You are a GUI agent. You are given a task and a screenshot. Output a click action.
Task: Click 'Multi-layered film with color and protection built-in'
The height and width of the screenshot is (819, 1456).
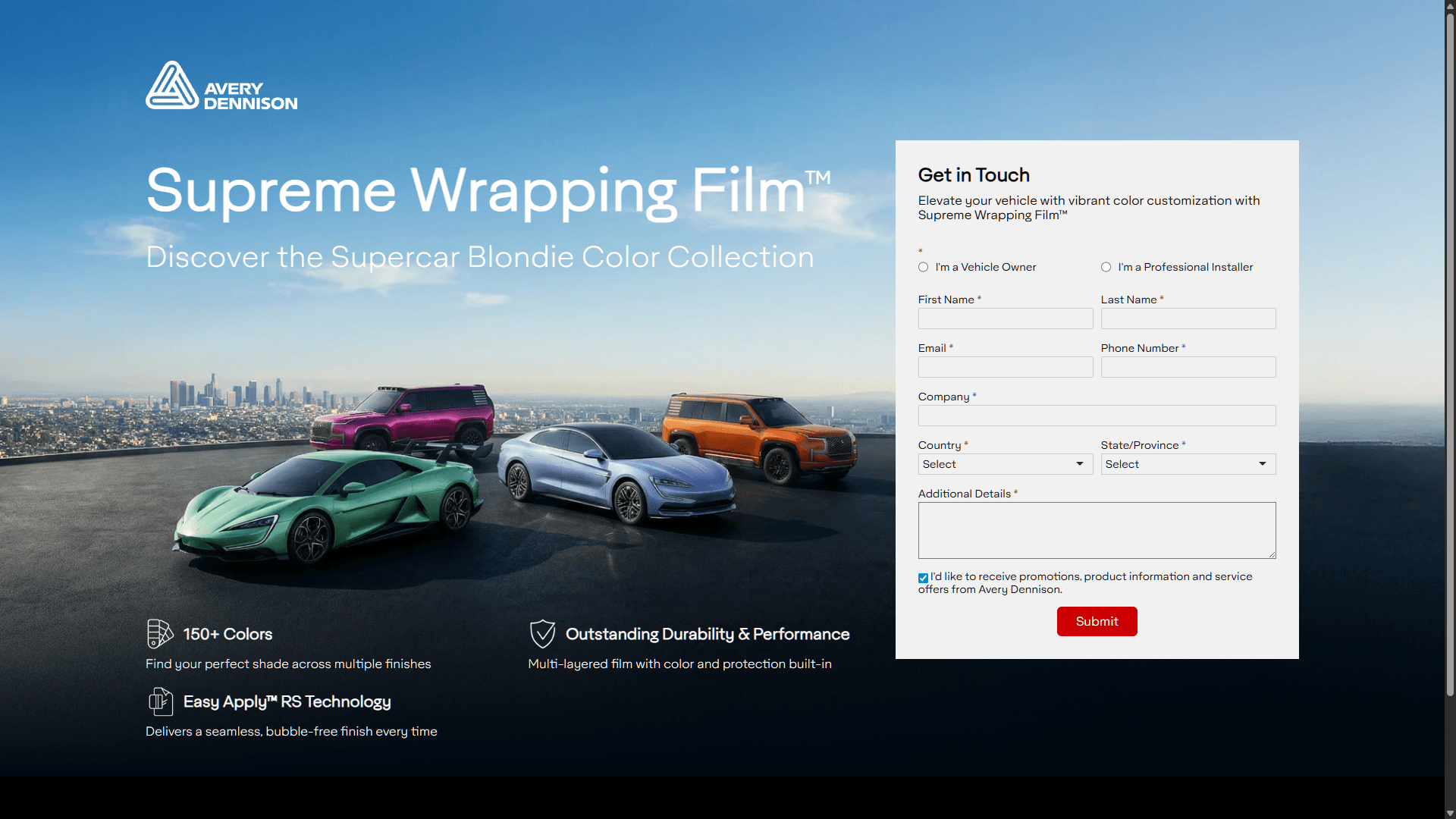[679, 664]
